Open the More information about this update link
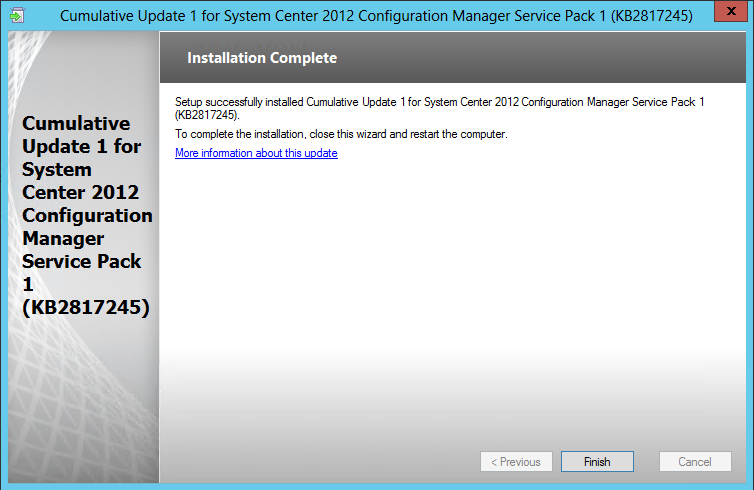The width and height of the screenshot is (754, 490). pyautogui.click(x=256, y=153)
